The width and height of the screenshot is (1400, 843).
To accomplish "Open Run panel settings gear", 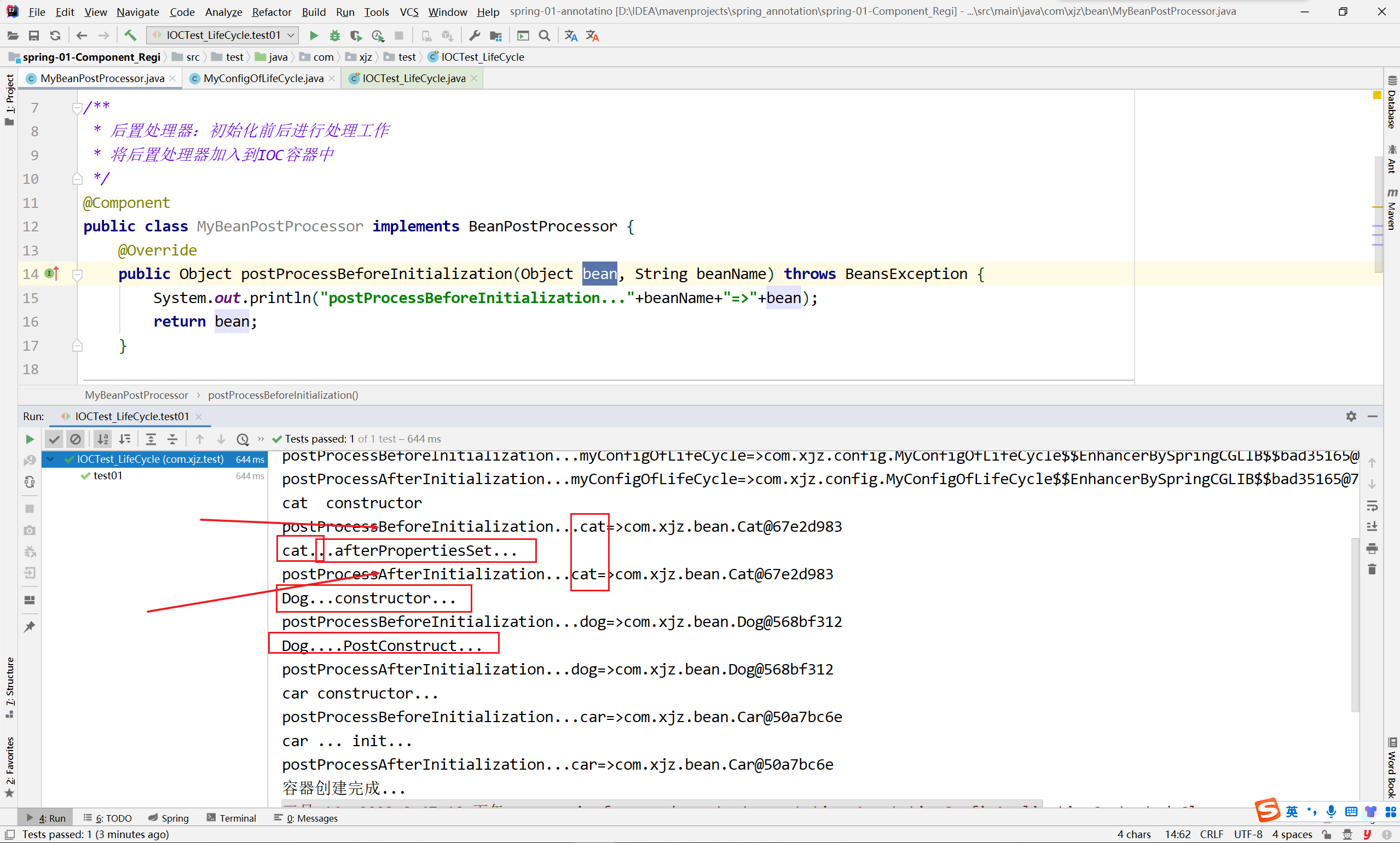I will pyautogui.click(x=1351, y=416).
